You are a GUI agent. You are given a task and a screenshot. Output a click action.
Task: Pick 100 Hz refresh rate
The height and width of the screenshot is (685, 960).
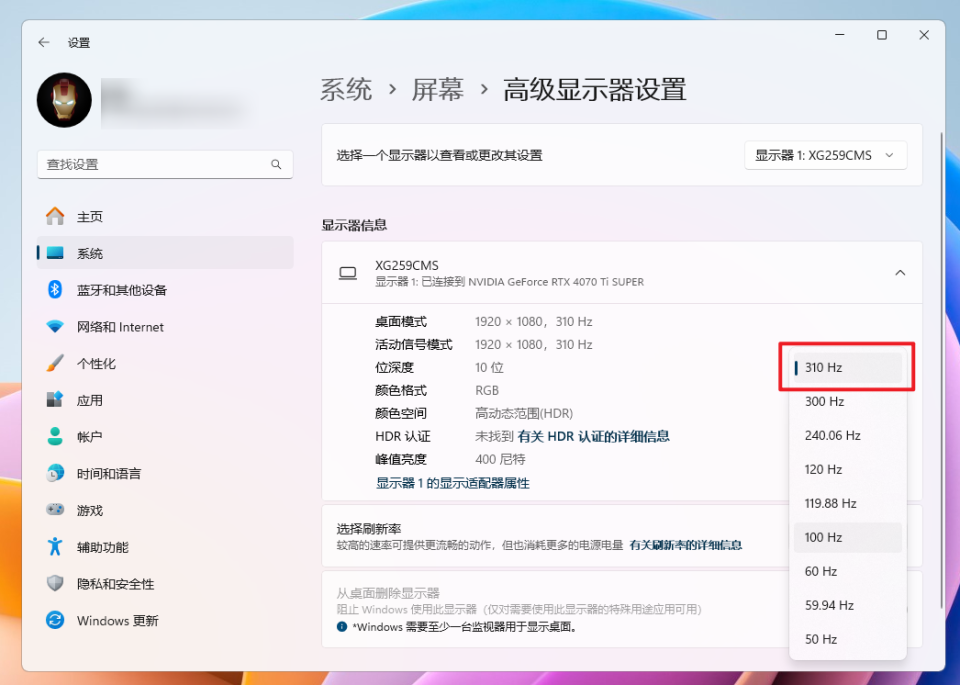pos(847,537)
